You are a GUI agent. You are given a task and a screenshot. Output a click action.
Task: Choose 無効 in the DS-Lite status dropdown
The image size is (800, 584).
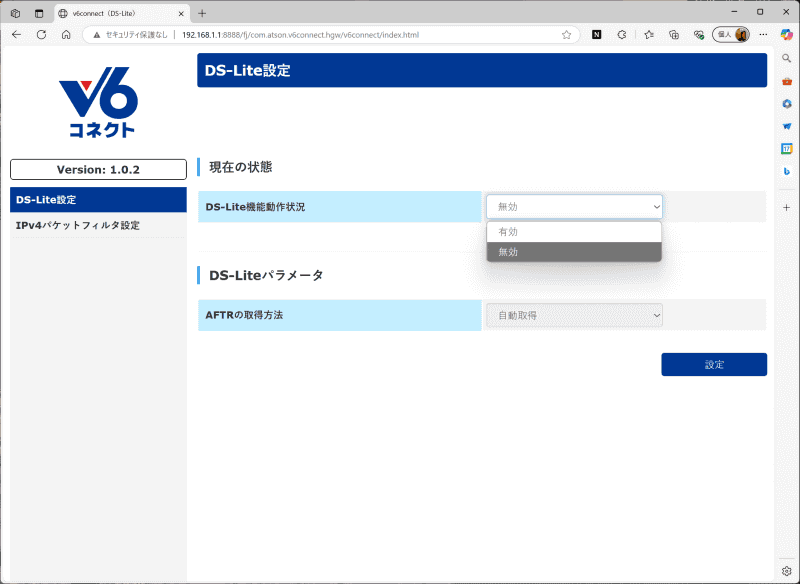coord(573,252)
